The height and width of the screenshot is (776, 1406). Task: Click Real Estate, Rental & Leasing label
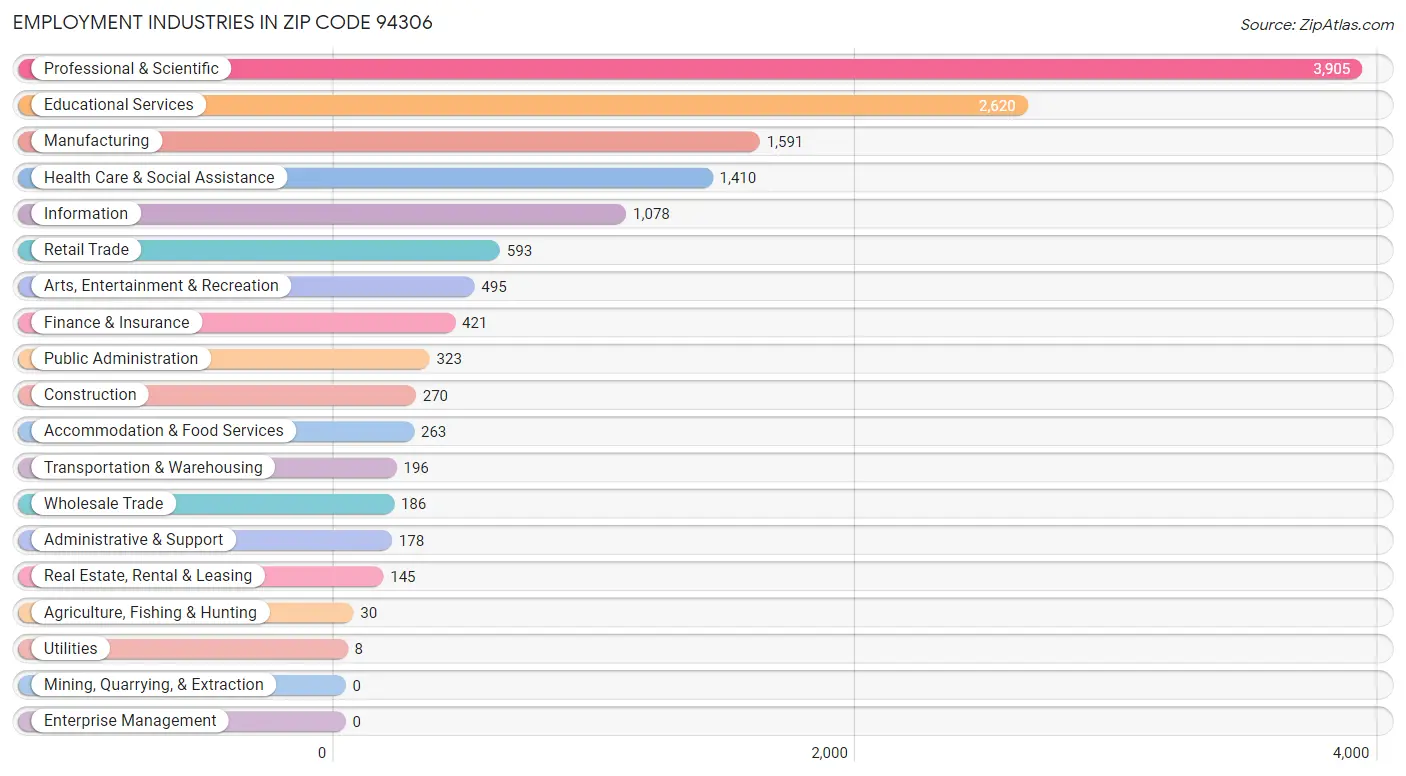point(148,576)
